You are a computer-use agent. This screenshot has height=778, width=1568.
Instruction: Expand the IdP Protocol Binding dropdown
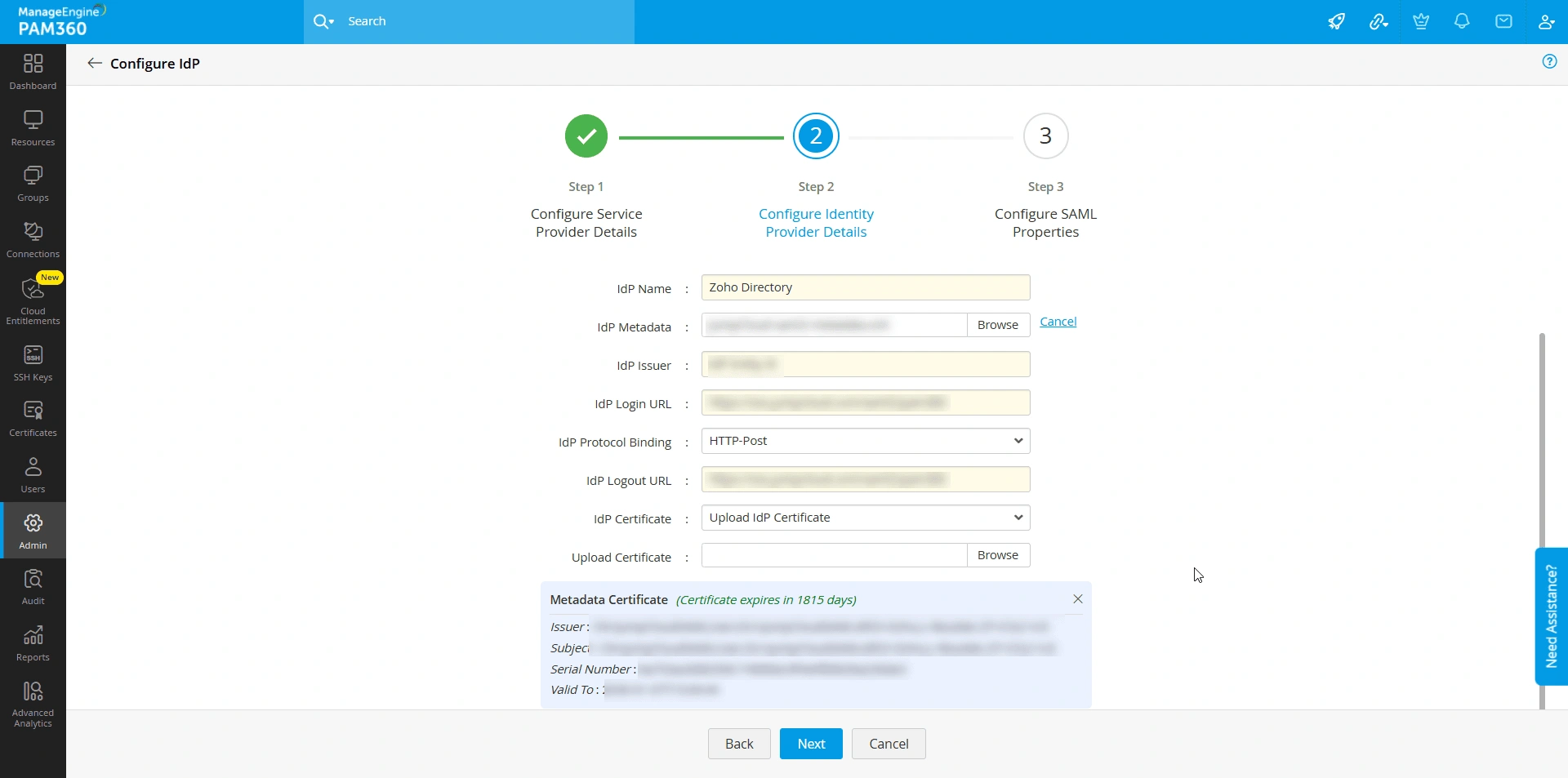coord(866,441)
